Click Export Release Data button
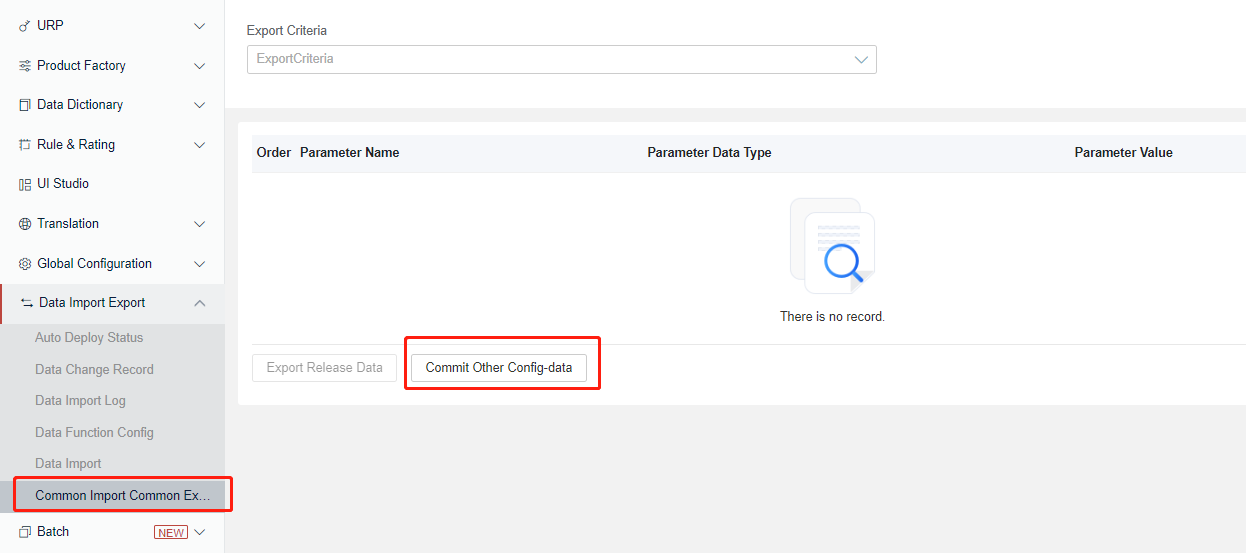Screen dimensions: 1246x553 pos(324,368)
